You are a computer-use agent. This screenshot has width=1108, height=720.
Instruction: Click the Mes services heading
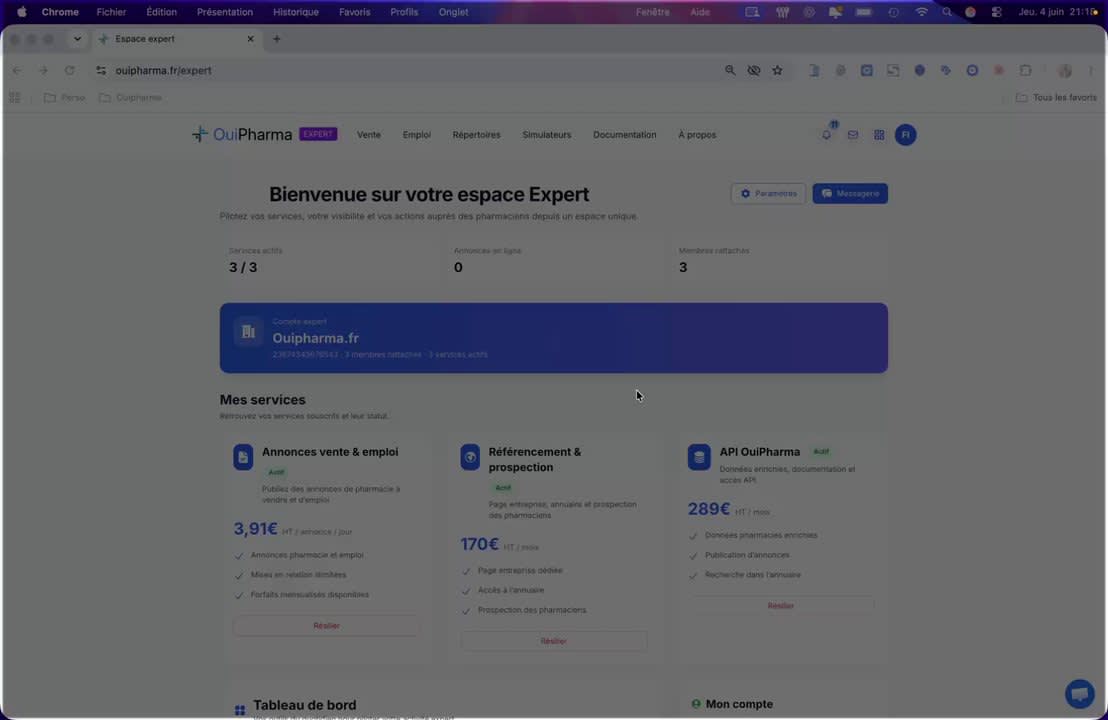(263, 400)
